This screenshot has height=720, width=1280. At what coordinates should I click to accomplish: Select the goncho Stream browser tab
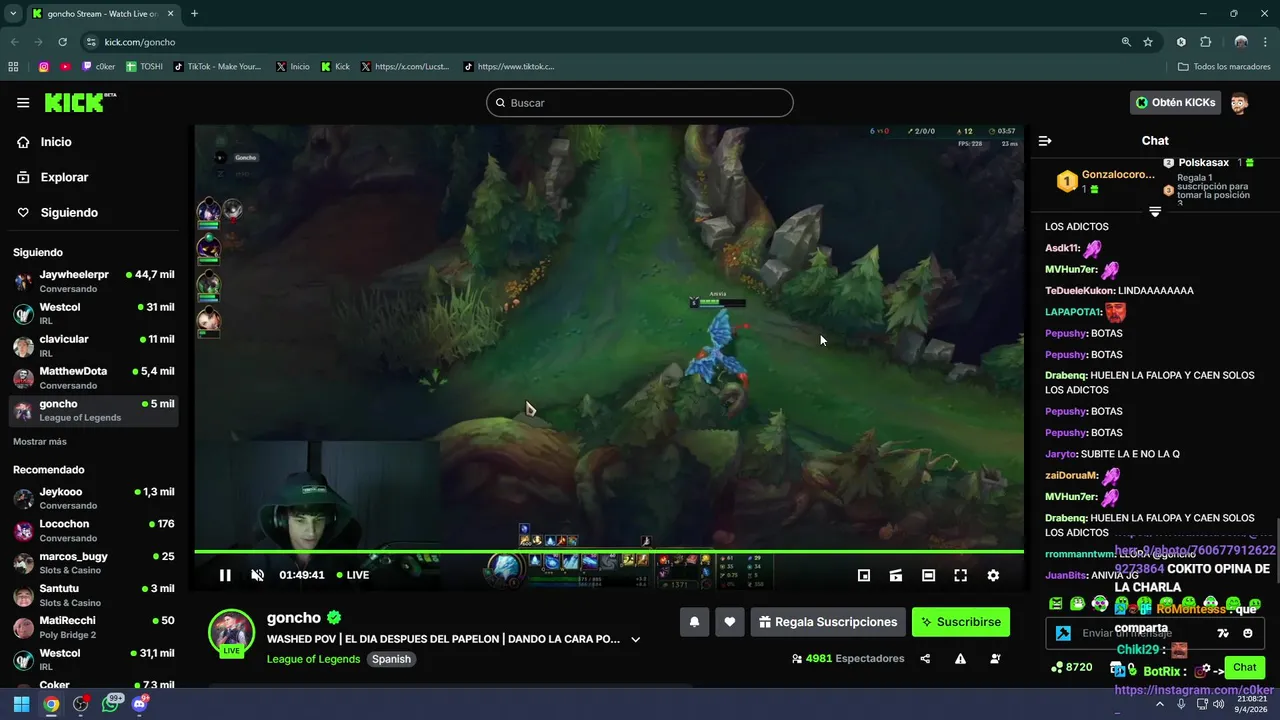[103, 14]
